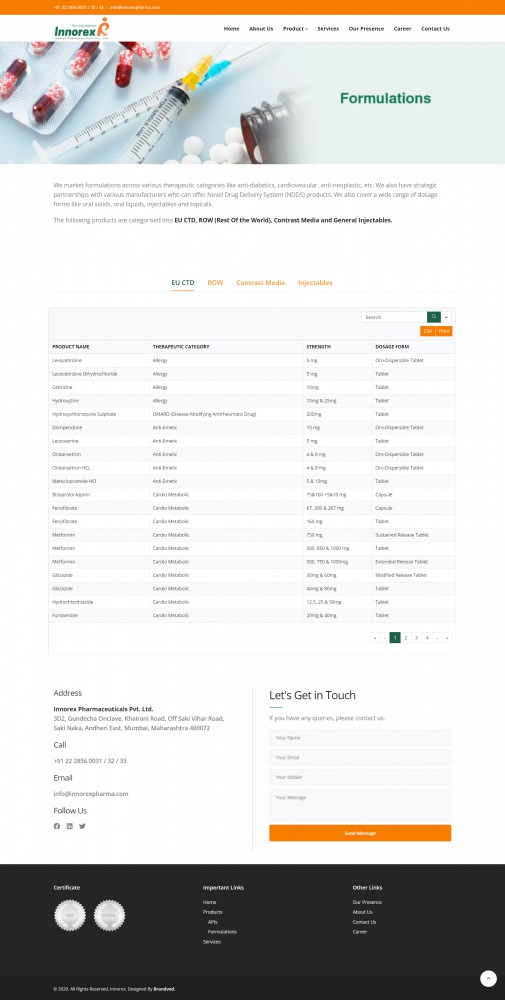Go to first page of table

(375, 638)
